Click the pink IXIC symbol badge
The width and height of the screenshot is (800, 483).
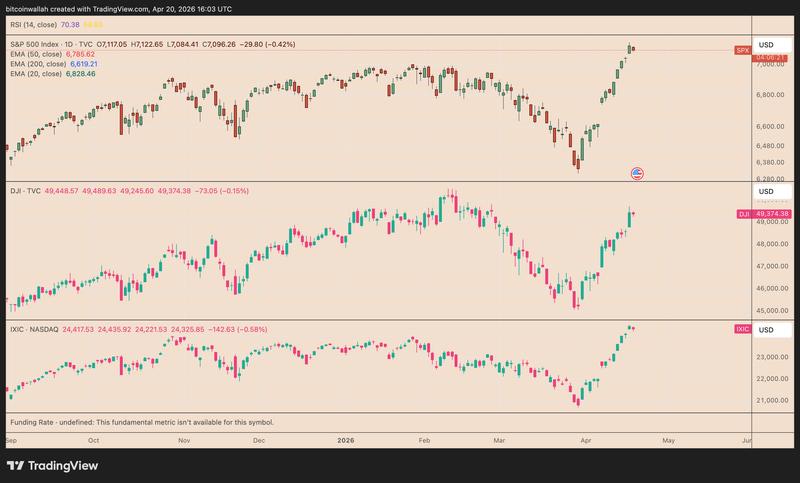[x=742, y=329]
